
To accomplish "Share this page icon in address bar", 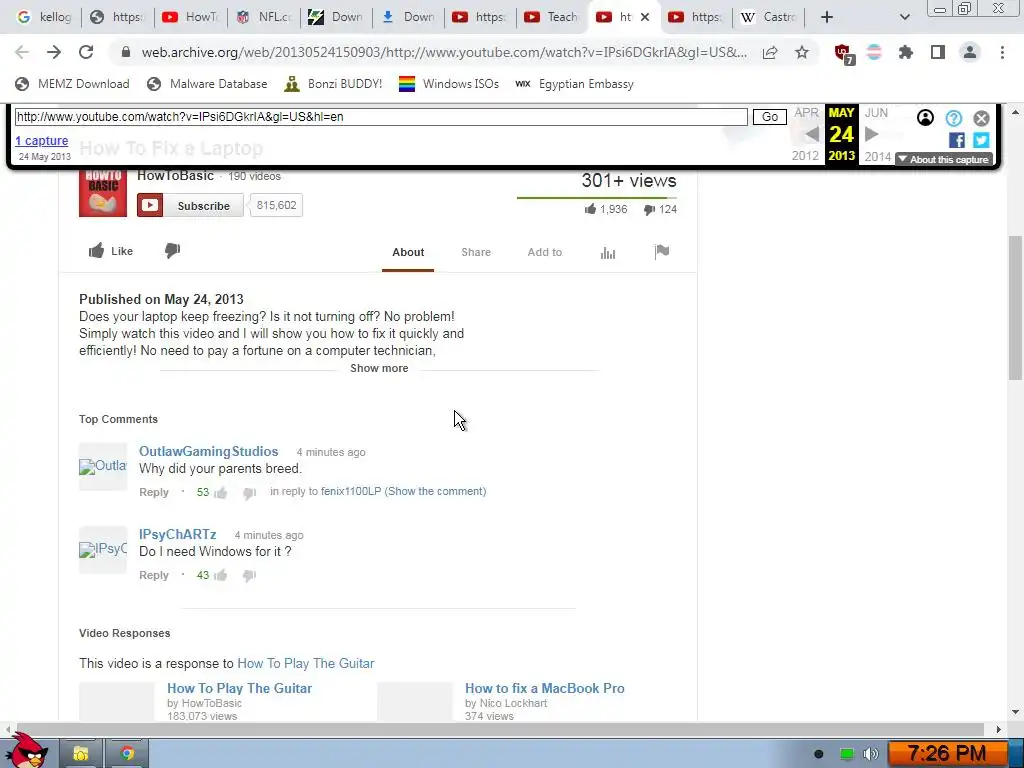I will coord(770,52).
